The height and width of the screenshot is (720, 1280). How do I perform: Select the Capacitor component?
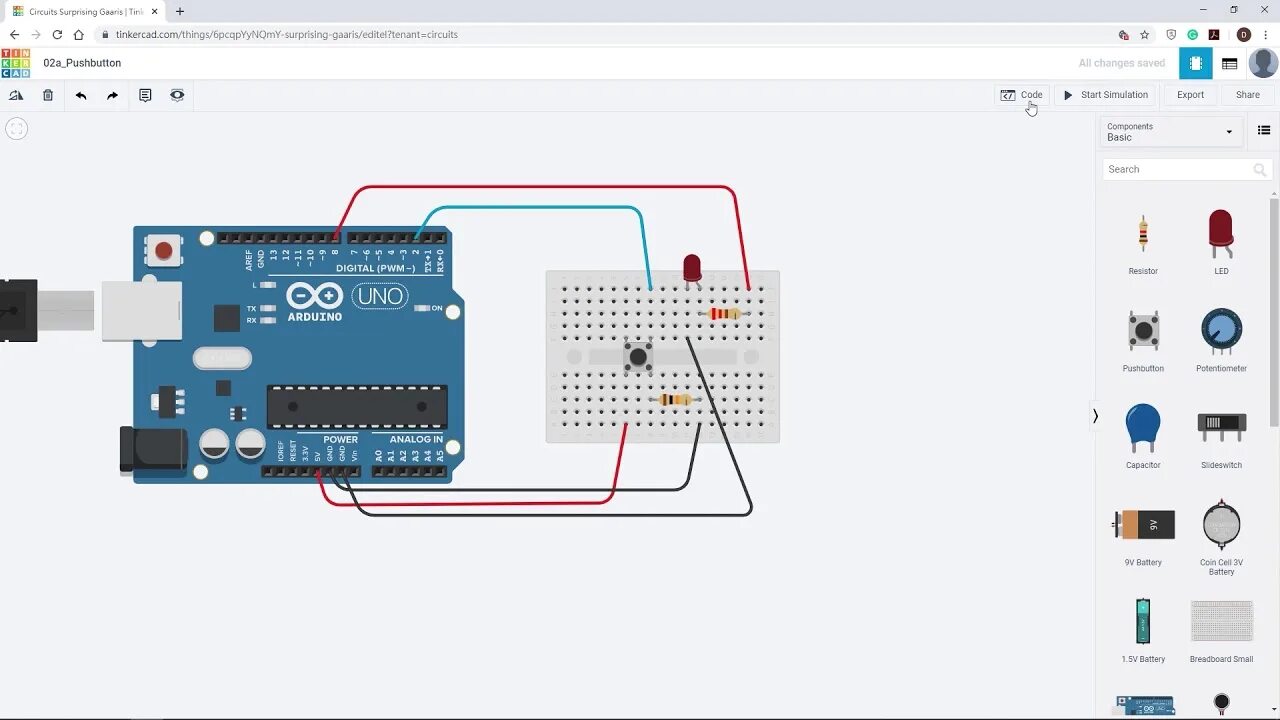pyautogui.click(x=1143, y=437)
